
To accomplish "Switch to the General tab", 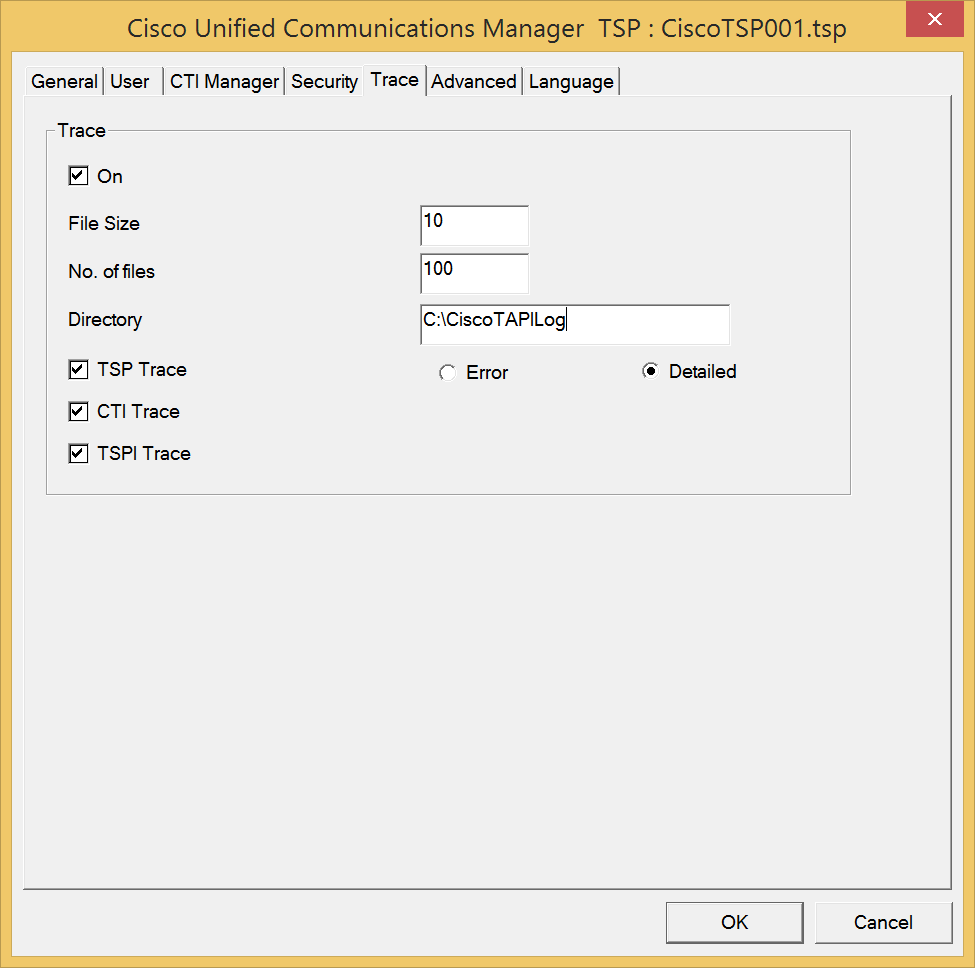I will point(63,81).
